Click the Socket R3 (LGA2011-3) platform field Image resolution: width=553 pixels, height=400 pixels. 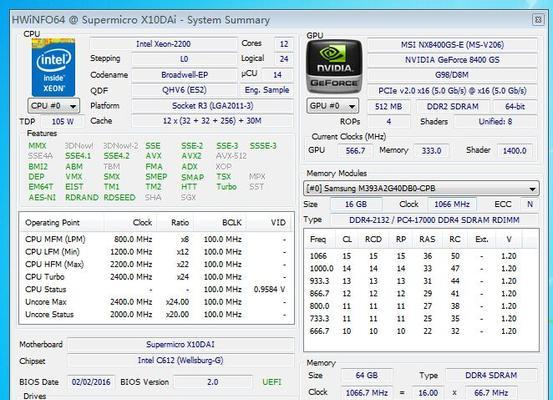click(x=212, y=106)
